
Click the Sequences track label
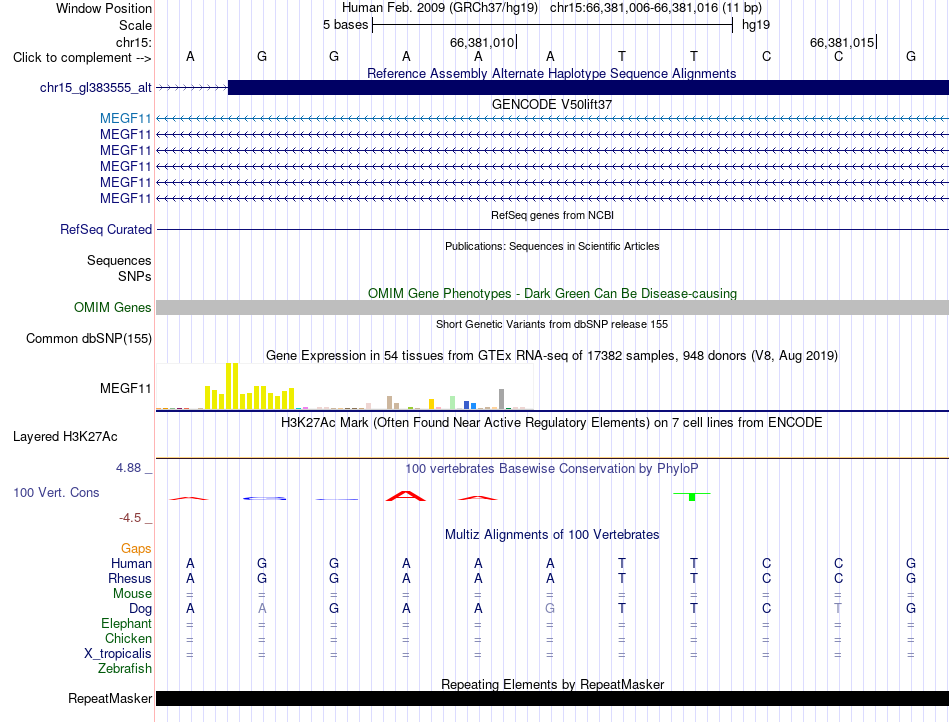119,260
